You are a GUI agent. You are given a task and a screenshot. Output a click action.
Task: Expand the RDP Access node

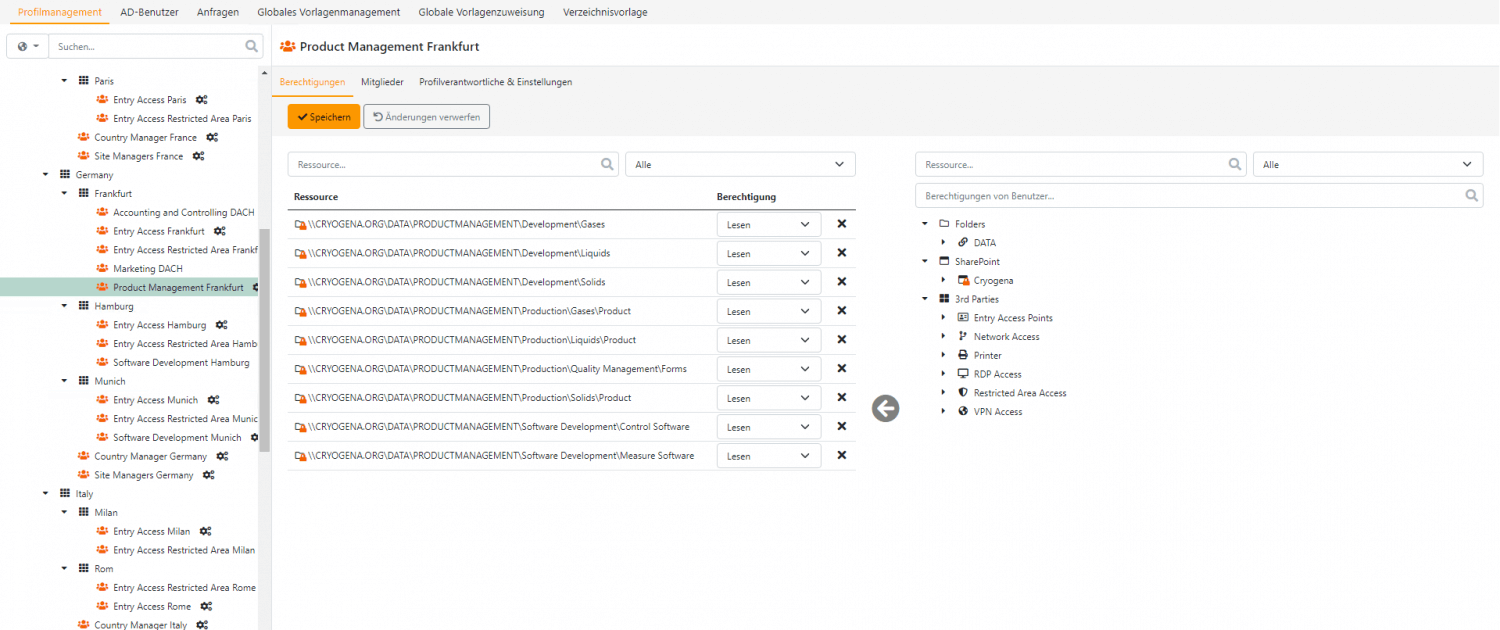[x=943, y=374]
